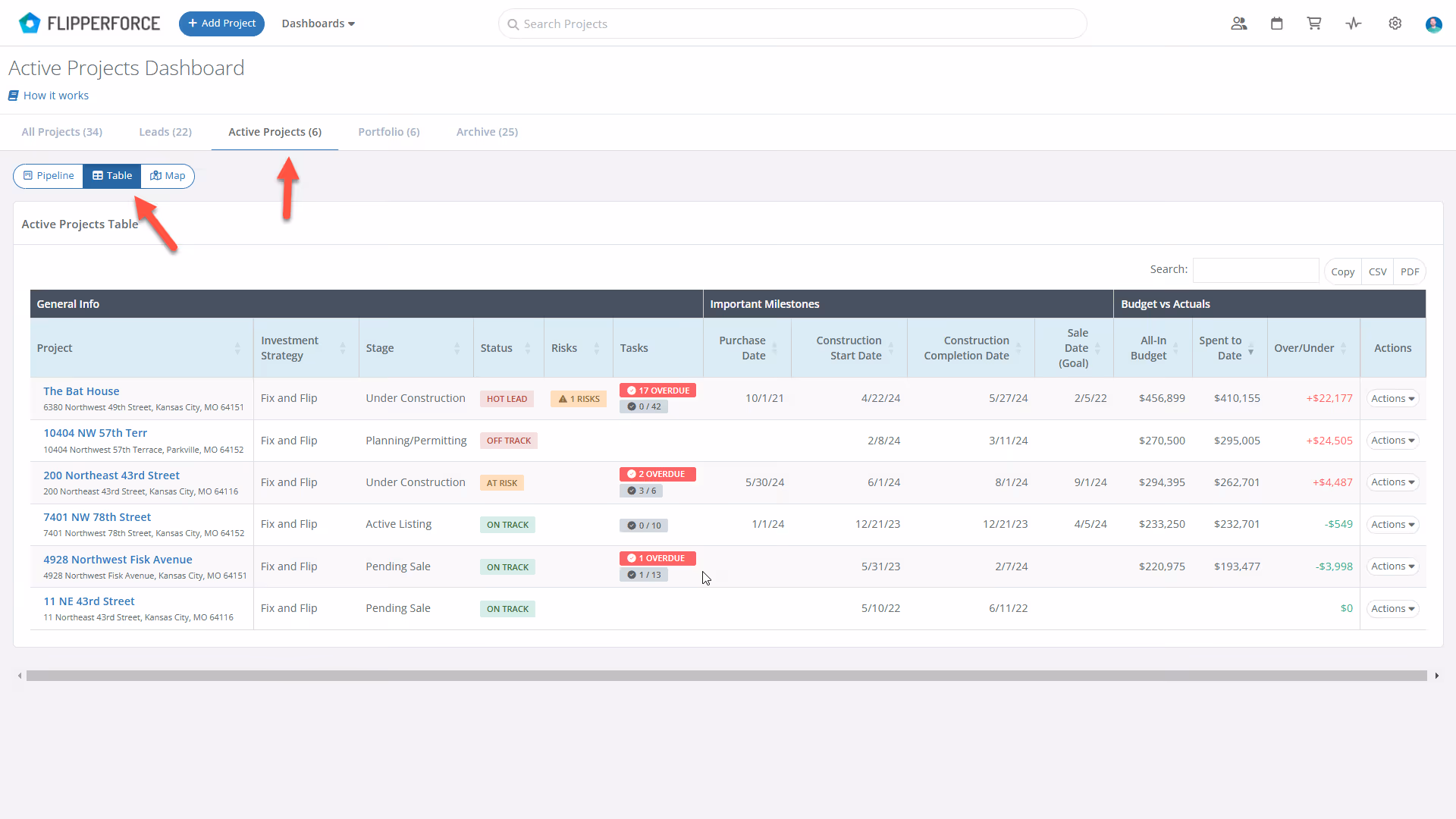Sort by Investment Strategy column
The image size is (1456, 819).
306,348
